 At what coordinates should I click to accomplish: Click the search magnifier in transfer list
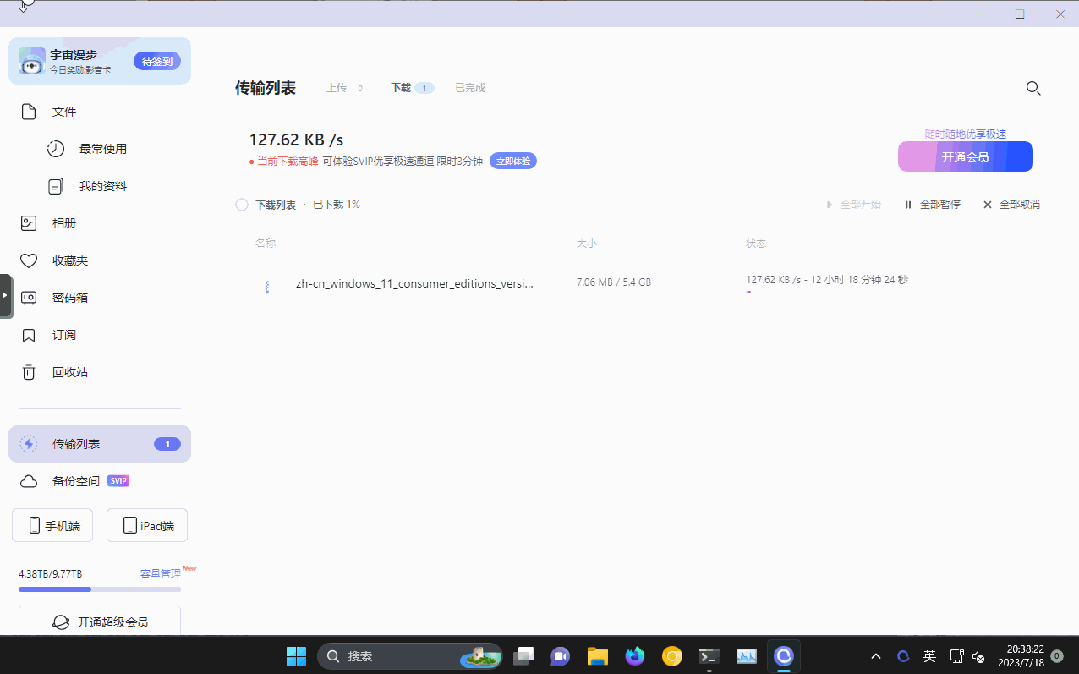point(1033,88)
